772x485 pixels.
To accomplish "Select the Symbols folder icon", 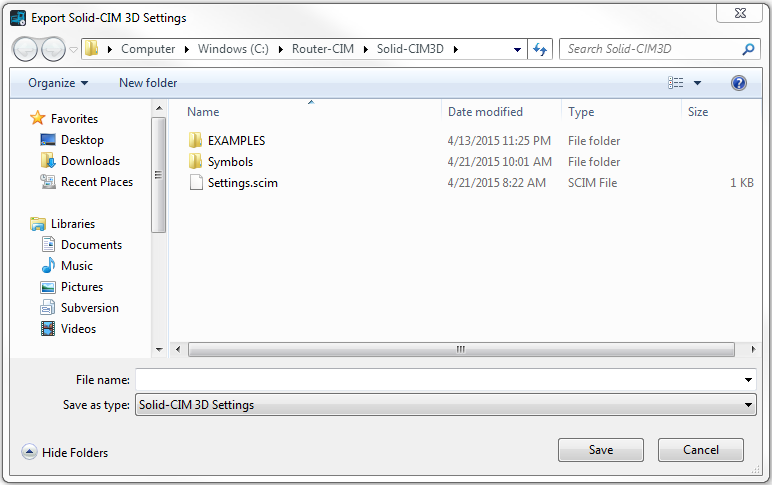I will pos(196,162).
